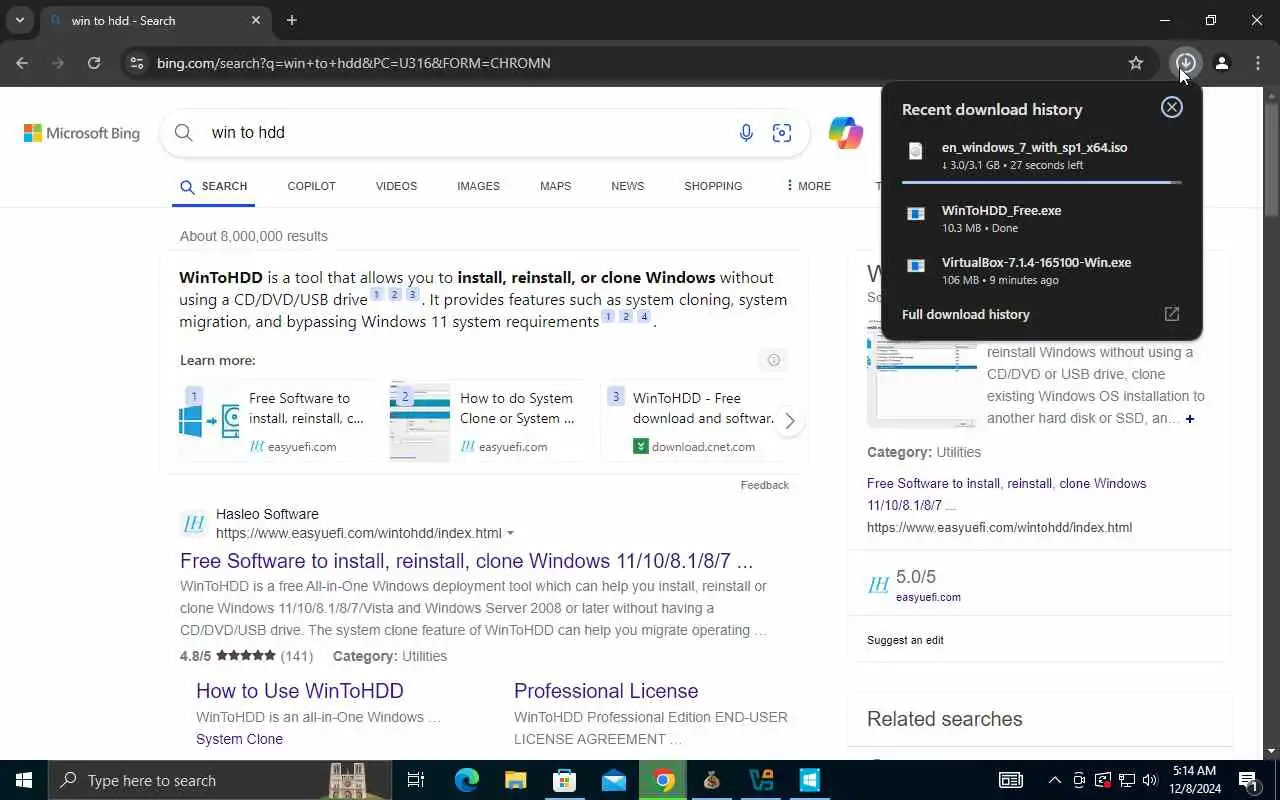Open File Explorer from taskbar
The height and width of the screenshot is (800, 1280).
tap(515, 780)
